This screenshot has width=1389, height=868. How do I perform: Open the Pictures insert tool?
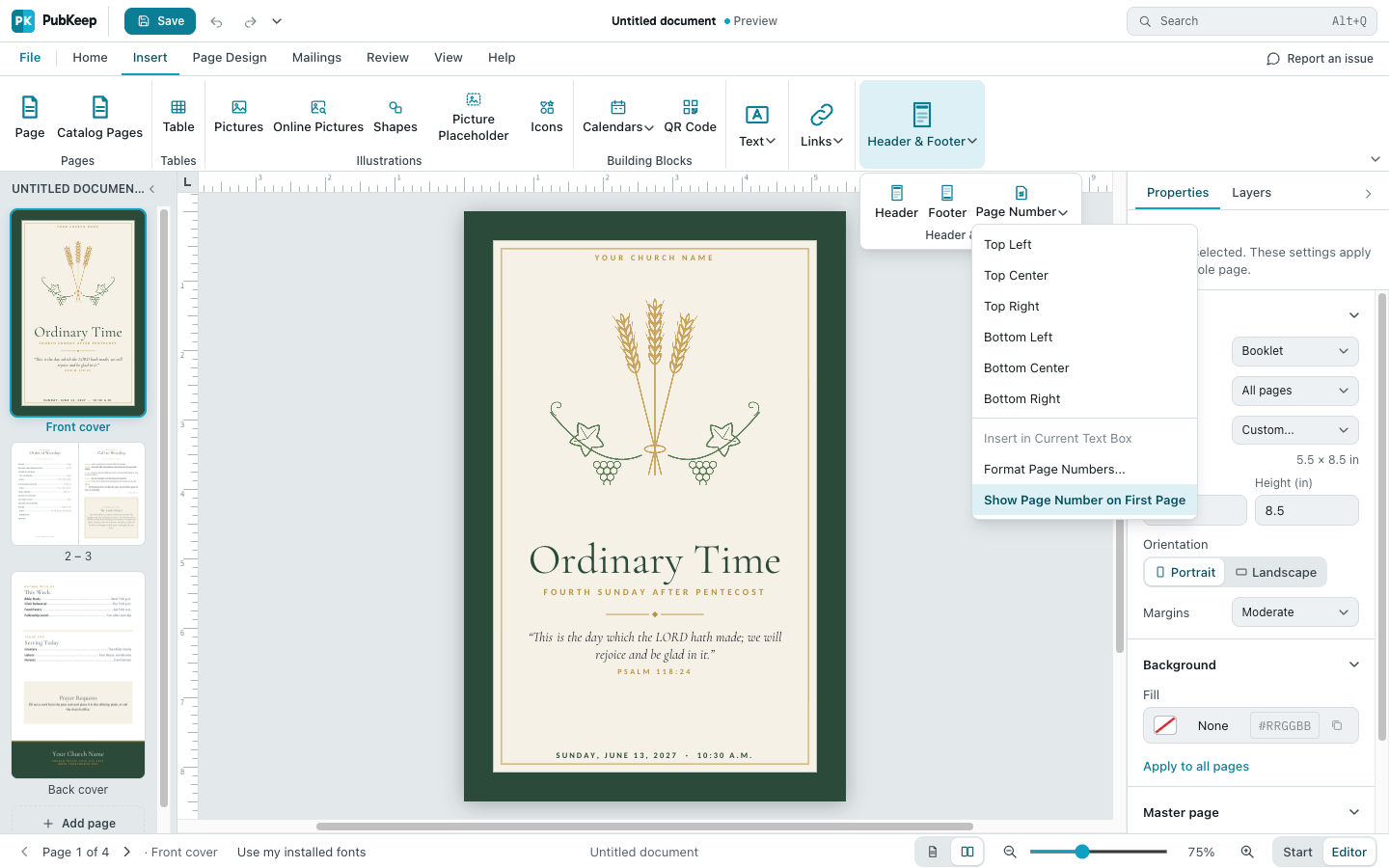coord(238,118)
